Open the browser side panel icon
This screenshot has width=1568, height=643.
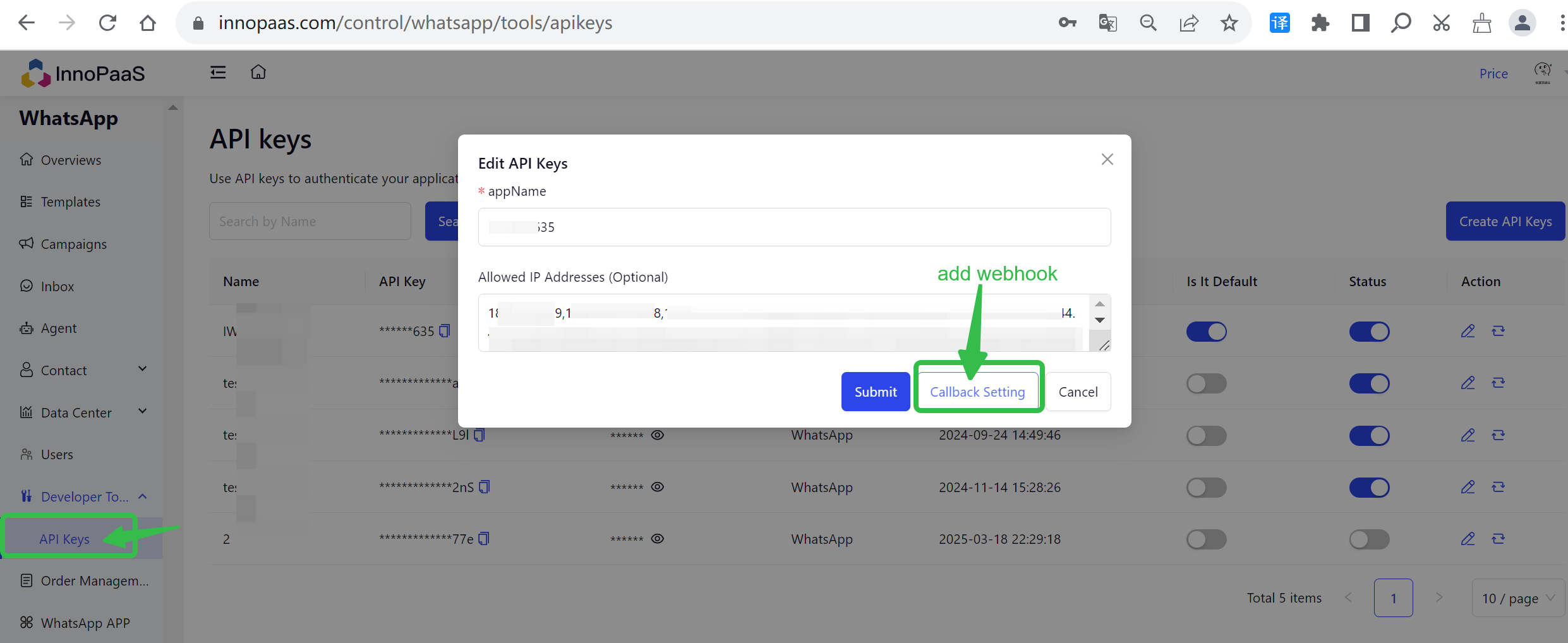tap(1360, 23)
